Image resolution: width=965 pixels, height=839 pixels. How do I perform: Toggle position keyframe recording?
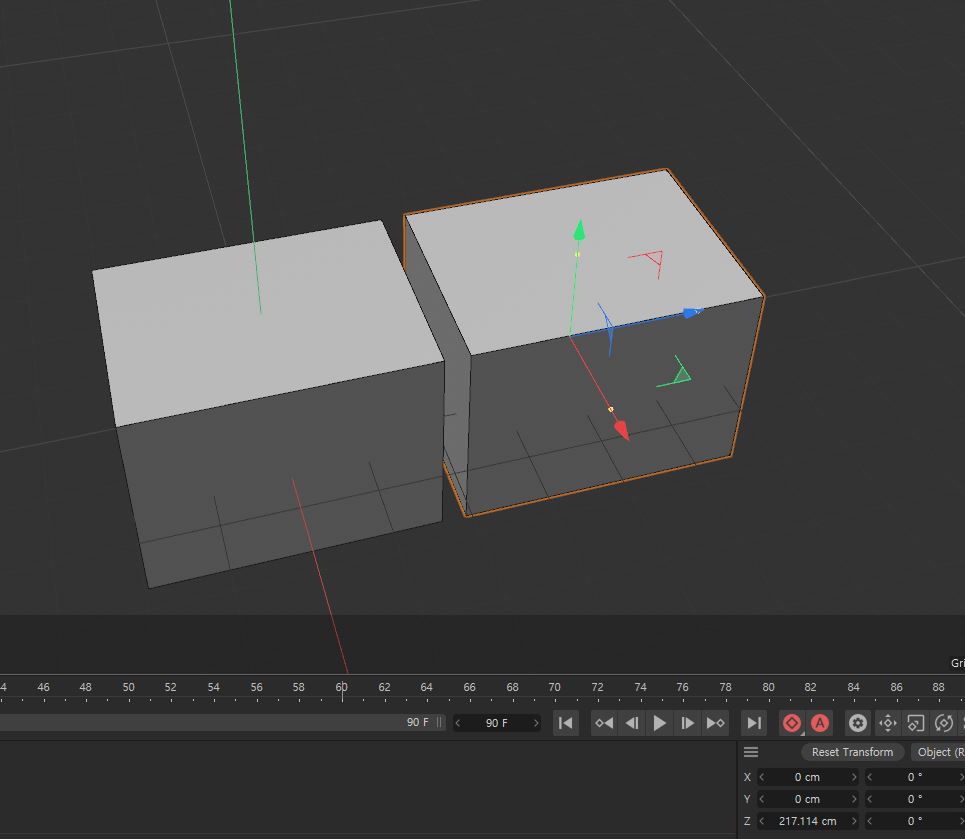click(887, 723)
